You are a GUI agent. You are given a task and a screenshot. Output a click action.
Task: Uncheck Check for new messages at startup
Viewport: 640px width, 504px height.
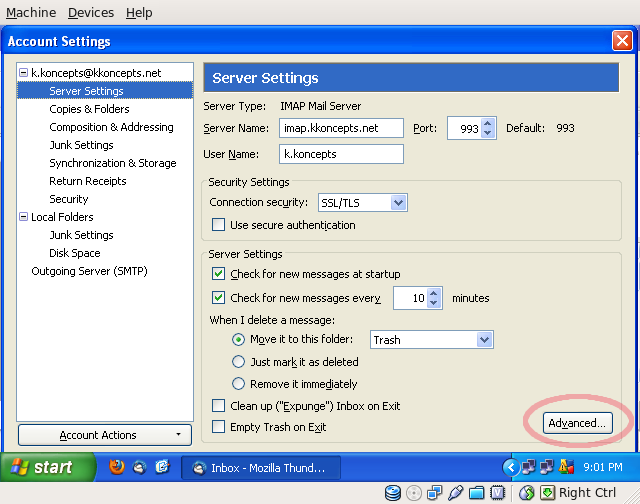click(218, 274)
